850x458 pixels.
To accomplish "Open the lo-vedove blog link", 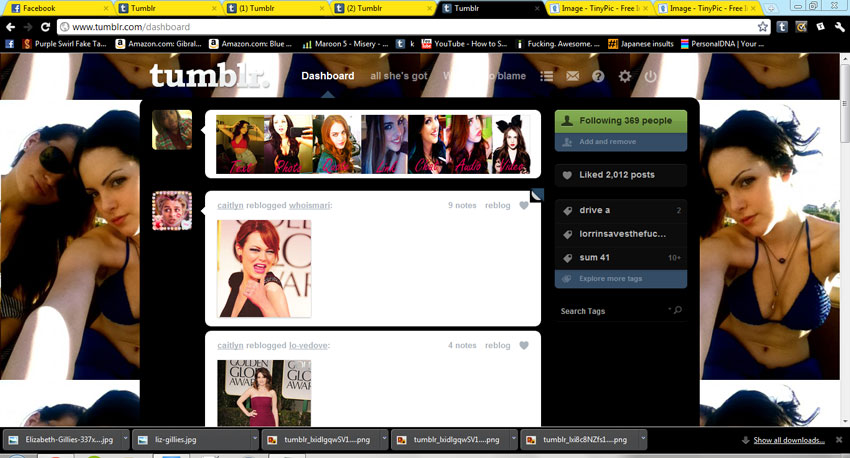I will click(x=308, y=345).
